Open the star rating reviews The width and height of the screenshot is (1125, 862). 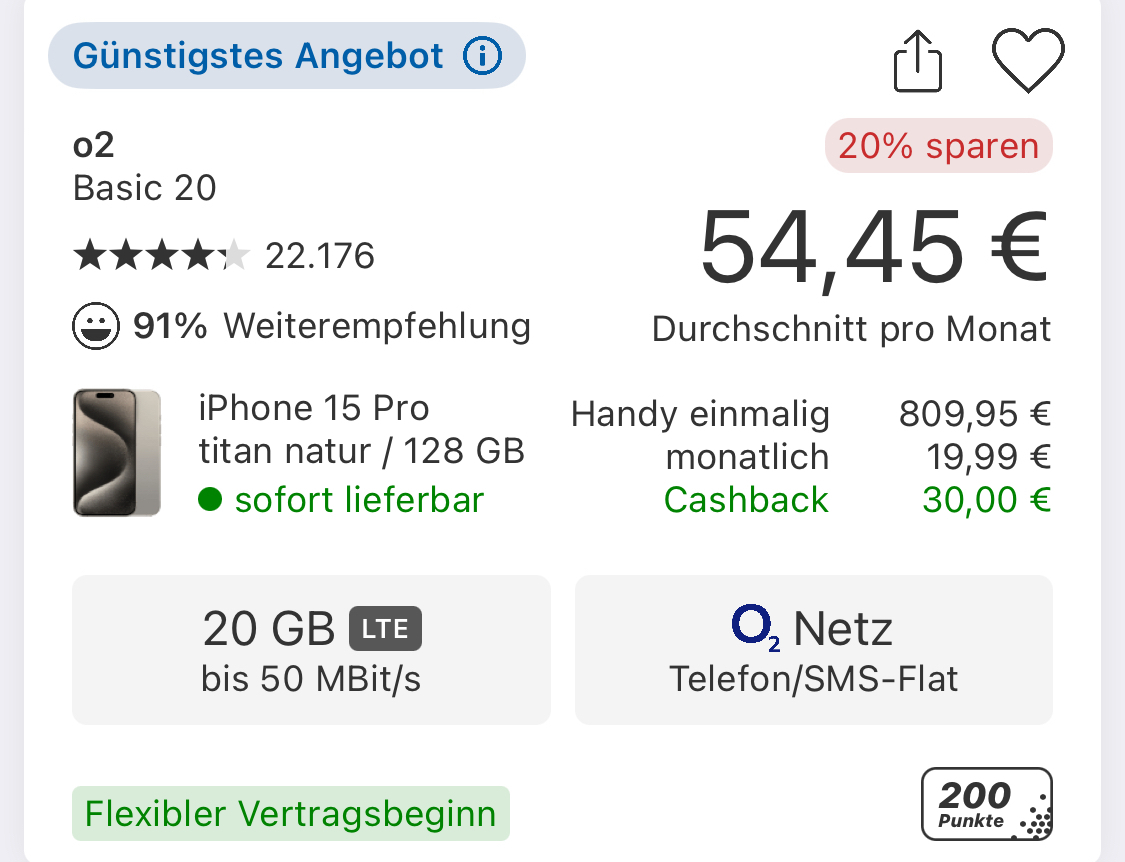[161, 256]
